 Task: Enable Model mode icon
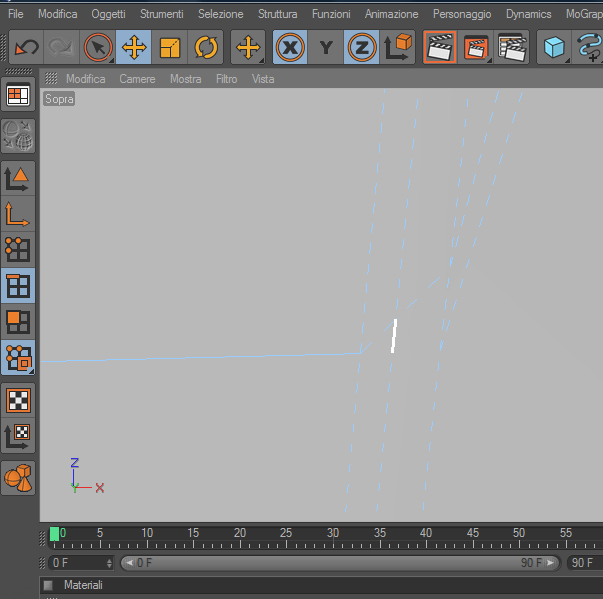(x=18, y=178)
